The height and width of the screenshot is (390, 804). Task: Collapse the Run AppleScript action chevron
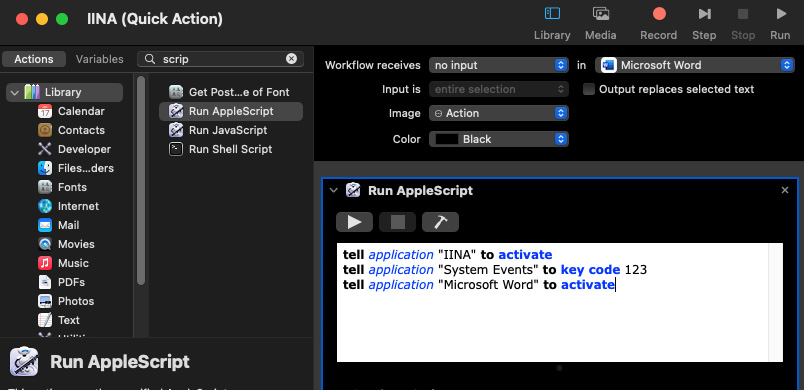pyautogui.click(x=334, y=191)
